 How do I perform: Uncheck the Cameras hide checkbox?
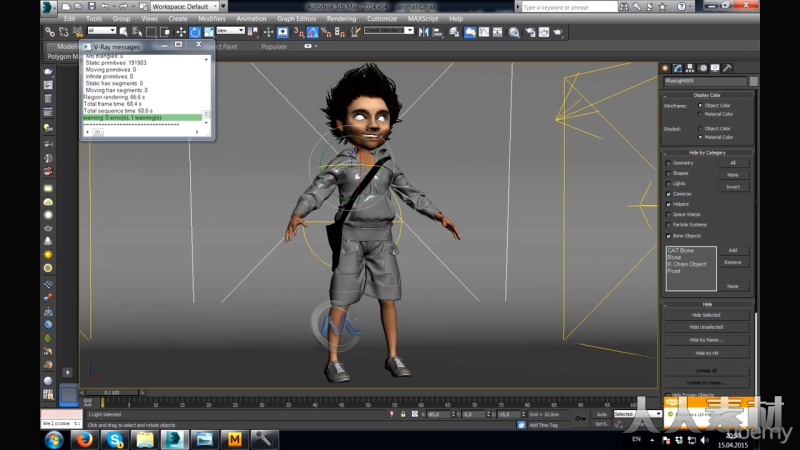[668, 194]
